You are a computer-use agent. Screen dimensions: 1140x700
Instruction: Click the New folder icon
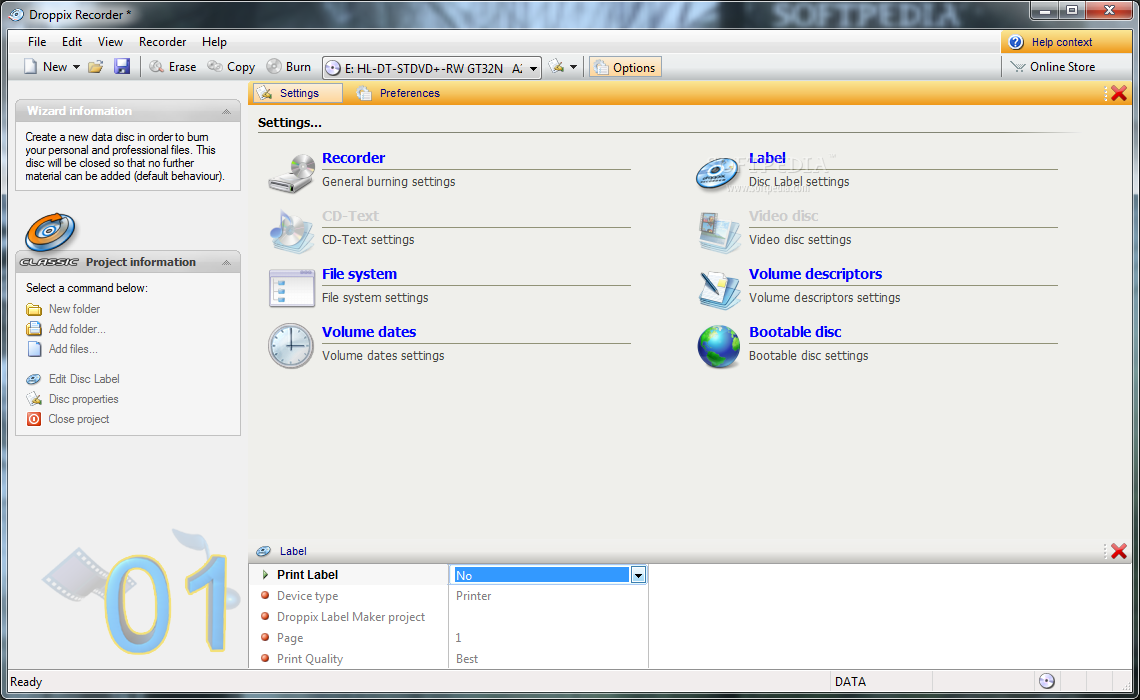(34, 309)
